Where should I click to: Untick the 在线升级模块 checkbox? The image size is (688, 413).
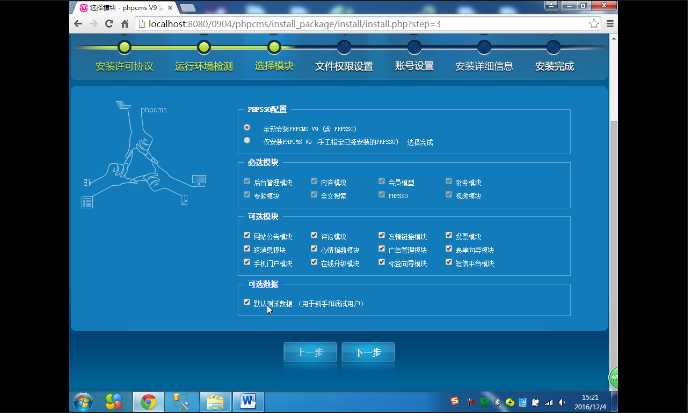tap(314, 262)
